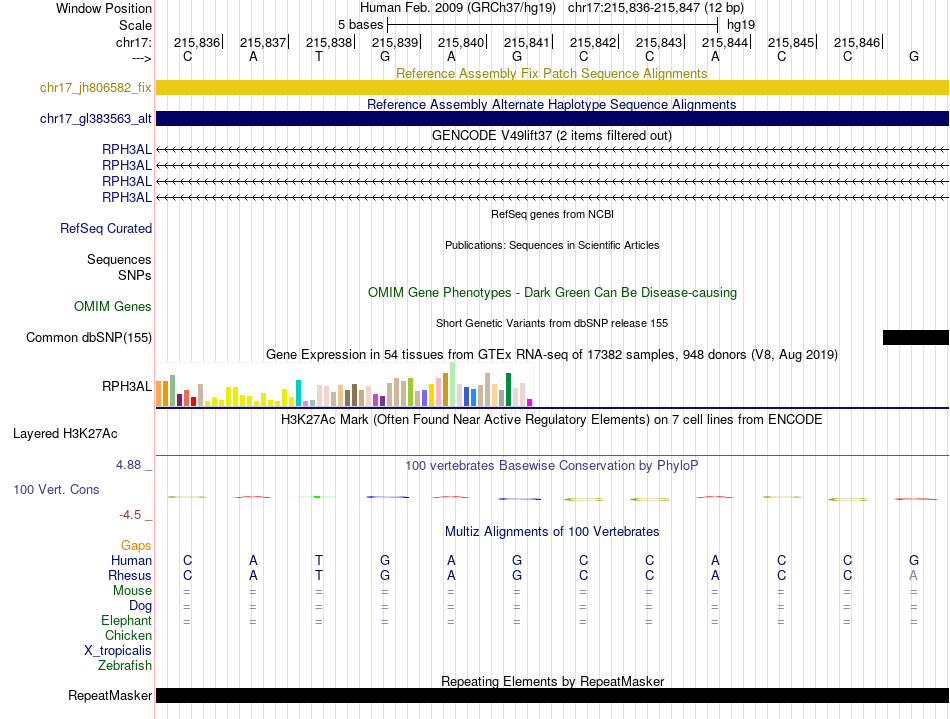950x719 pixels.
Task: Click the hg19 label beside the scale bar
Action: coord(741,25)
